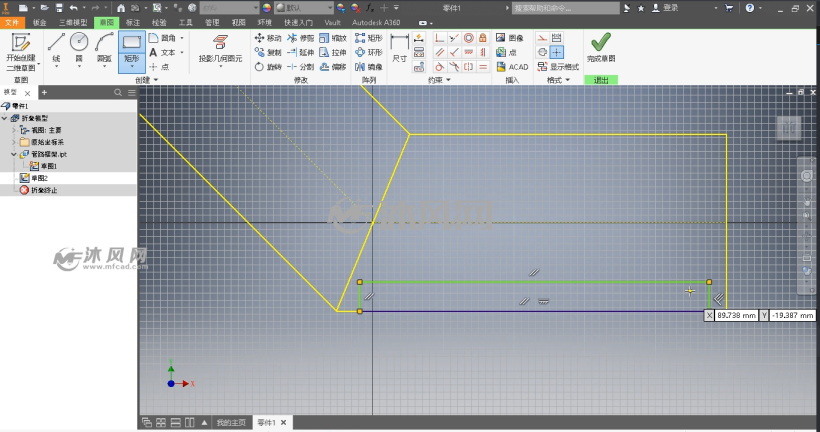Toggle Centerline format button
Image resolution: width=820 pixels, height=432 pixels.
542,52
